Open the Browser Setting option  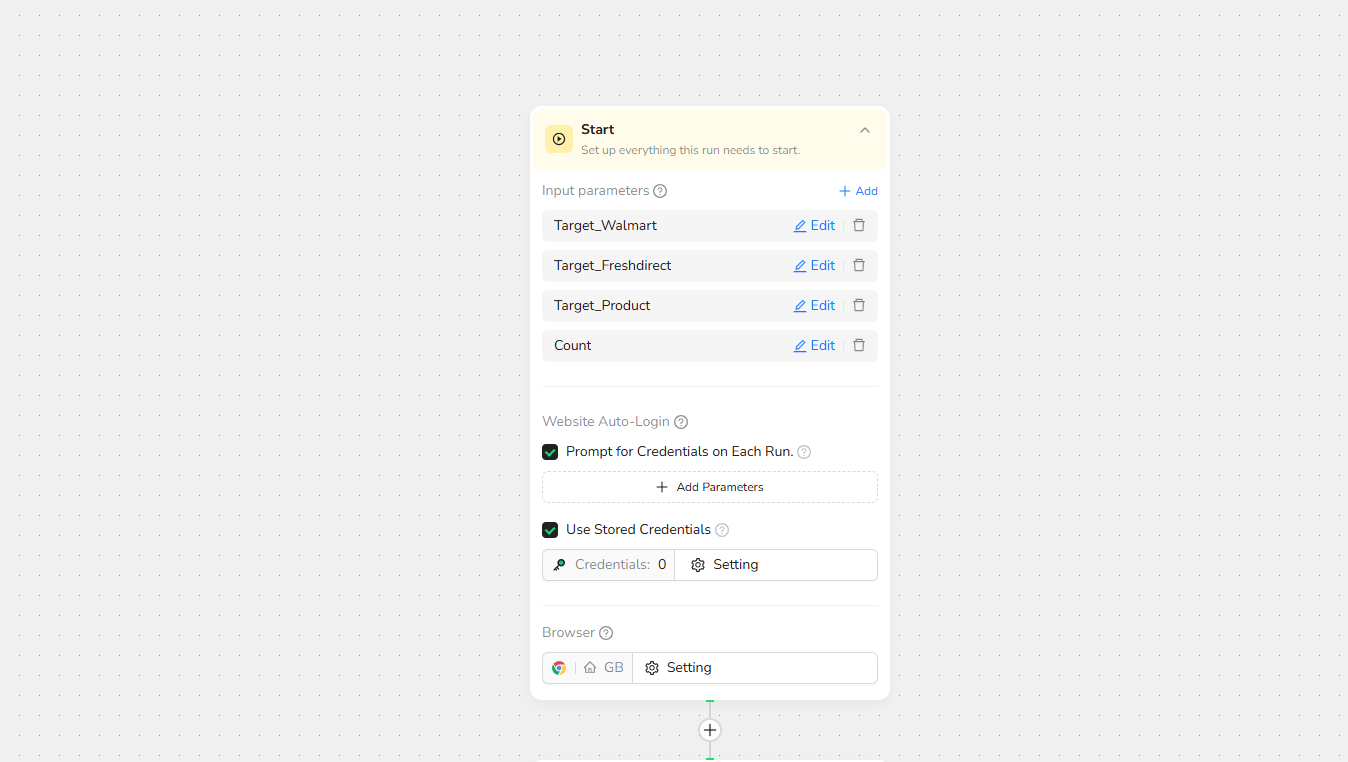(x=679, y=668)
